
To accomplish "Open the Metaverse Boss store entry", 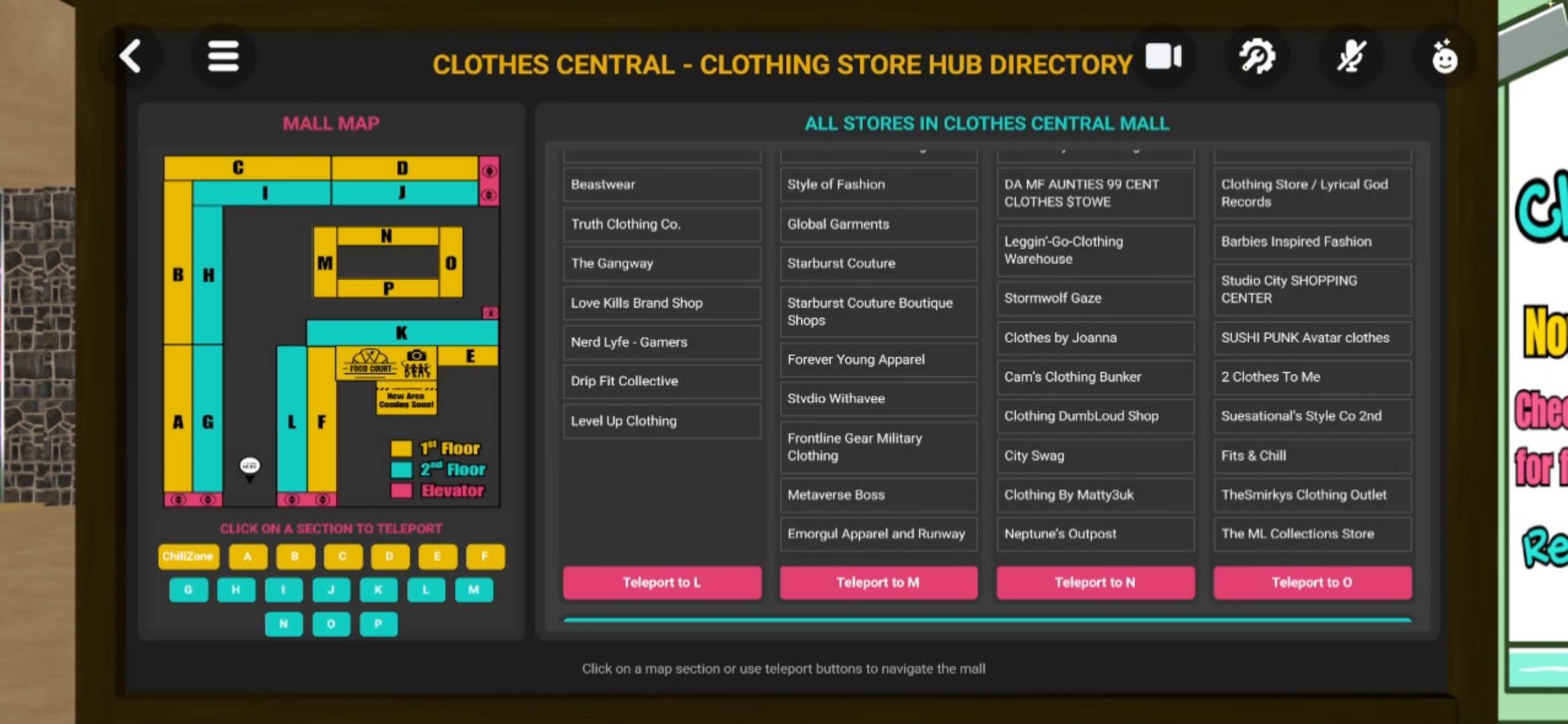I will [878, 495].
